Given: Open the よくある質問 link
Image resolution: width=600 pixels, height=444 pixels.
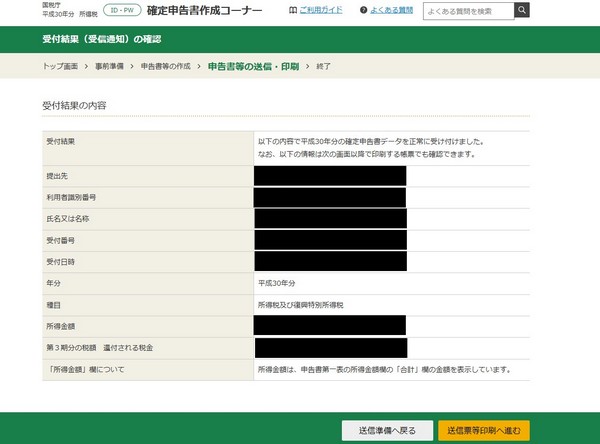Looking at the screenshot, I should pos(391,10).
